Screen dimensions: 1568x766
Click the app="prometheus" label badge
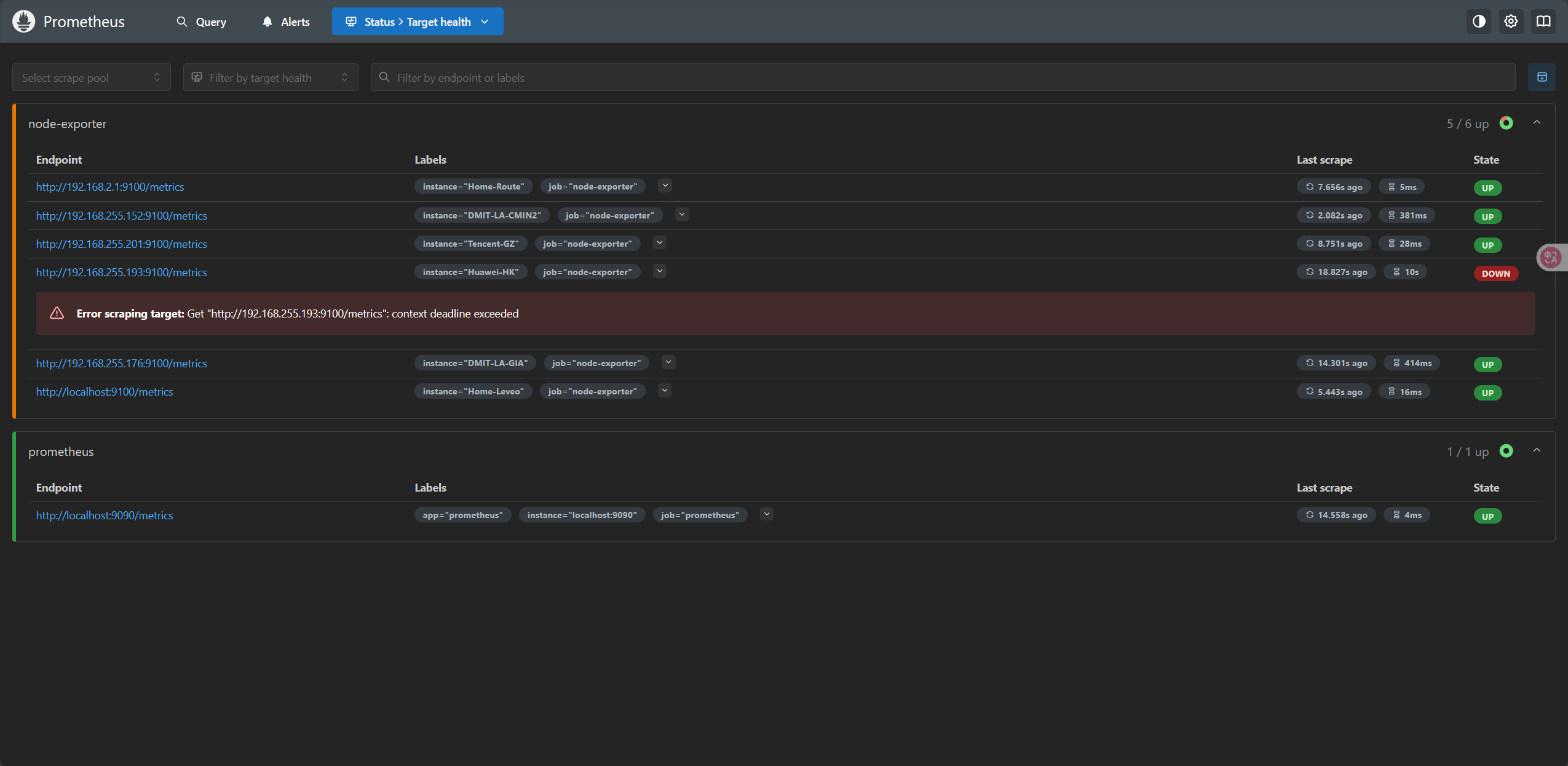(x=462, y=515)
